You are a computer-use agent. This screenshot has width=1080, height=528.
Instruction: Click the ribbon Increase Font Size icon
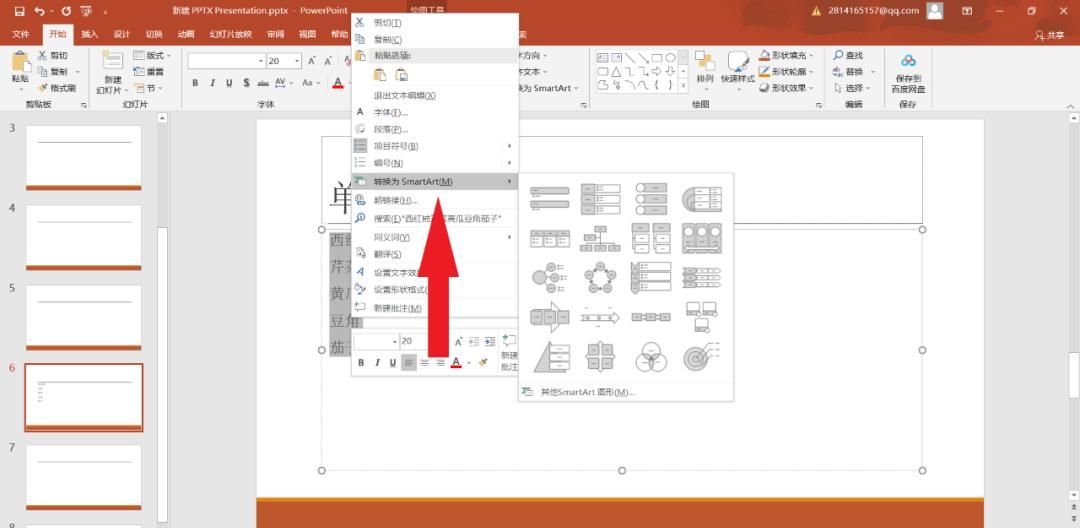[311, 61]
